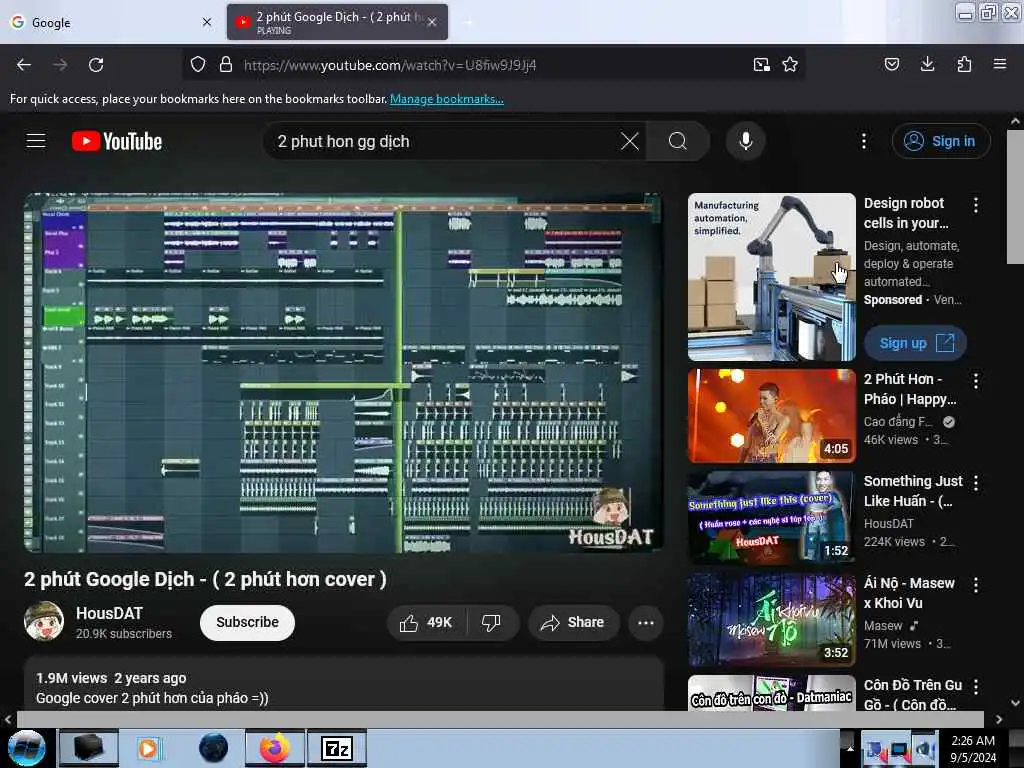Open the media player taskbar icon
The image size is (1024, 768).
(x=148, y=748)
